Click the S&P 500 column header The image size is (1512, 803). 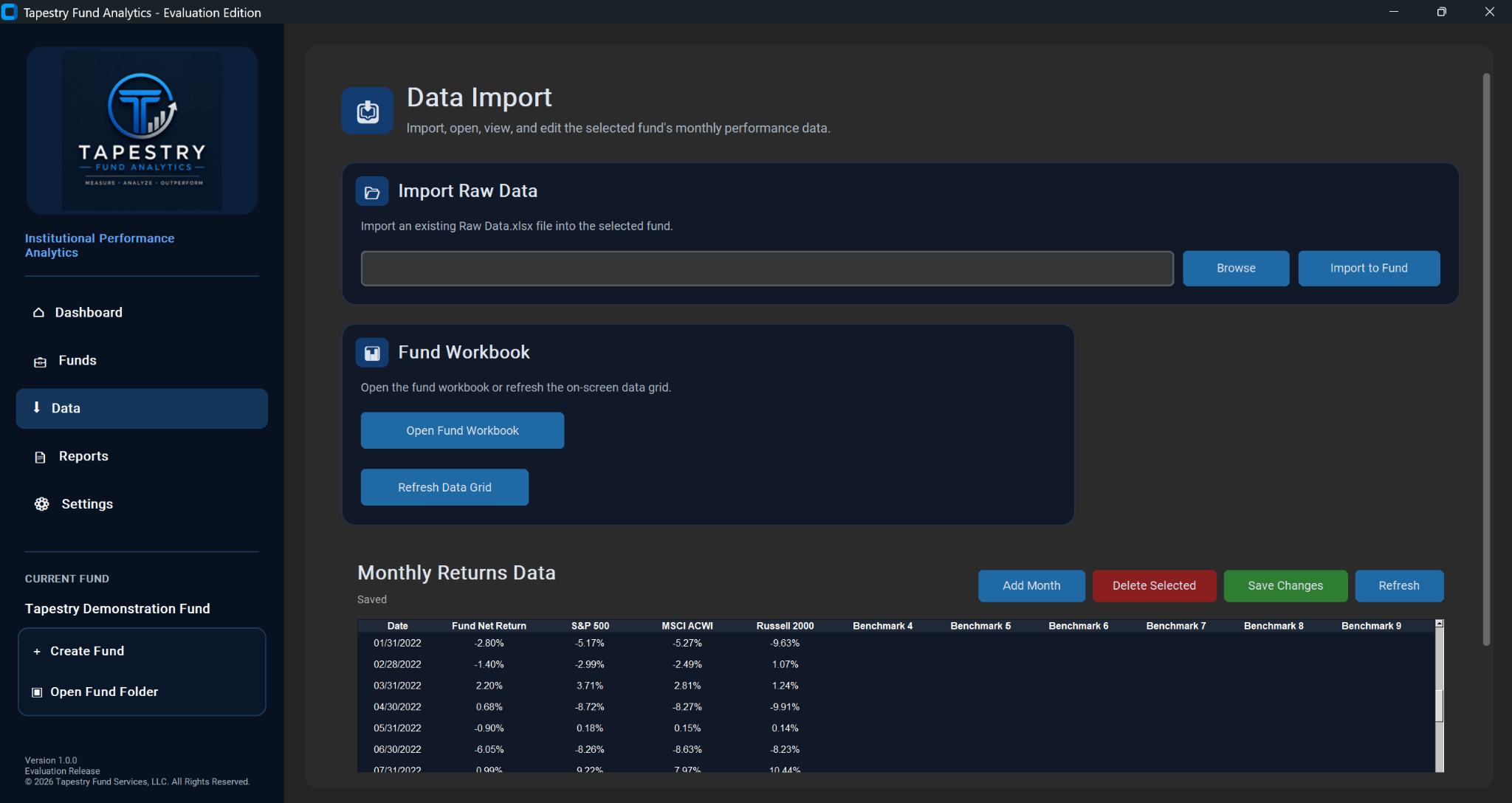590,626
